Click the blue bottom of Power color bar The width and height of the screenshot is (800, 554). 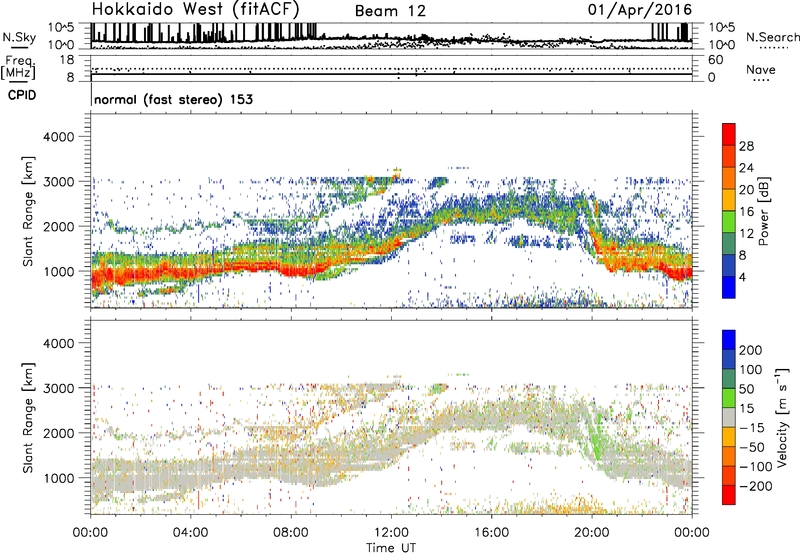point(729,287)
